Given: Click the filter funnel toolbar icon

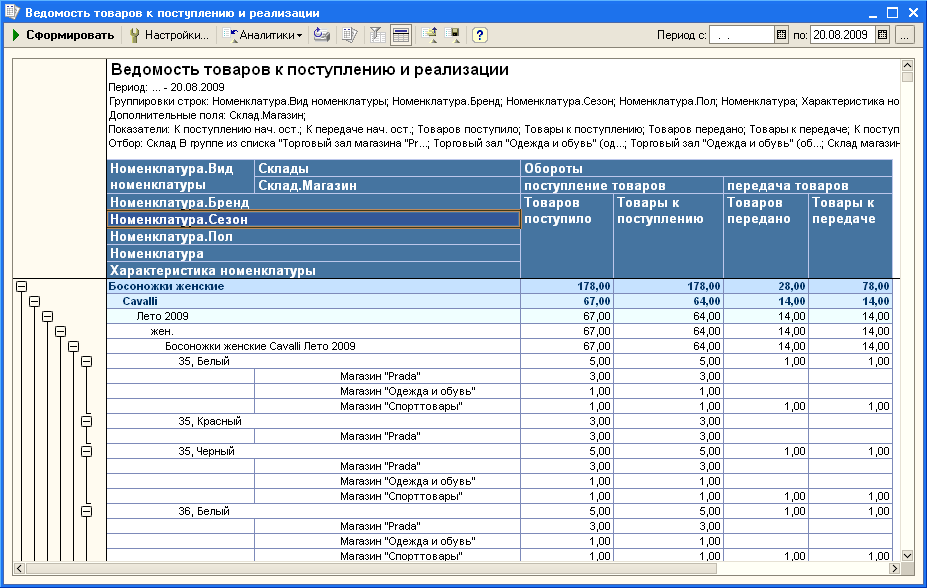Looking at the screenshot, I should tap(377, 35).
